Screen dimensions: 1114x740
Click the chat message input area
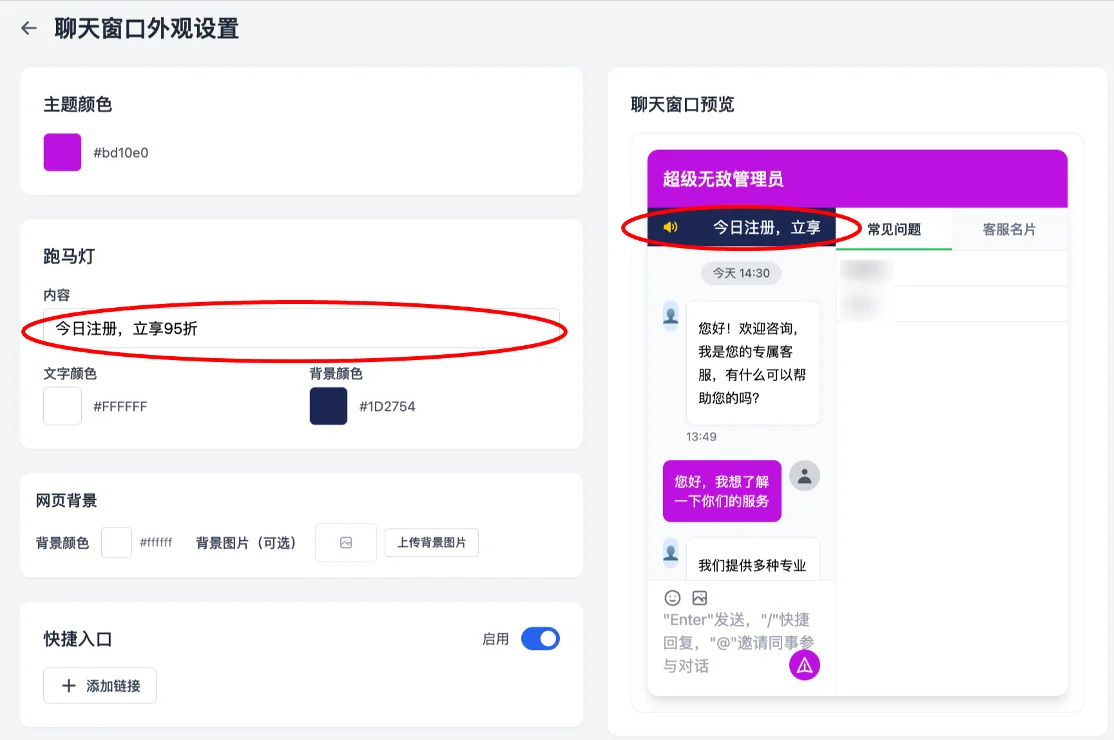tap(725, 643)
